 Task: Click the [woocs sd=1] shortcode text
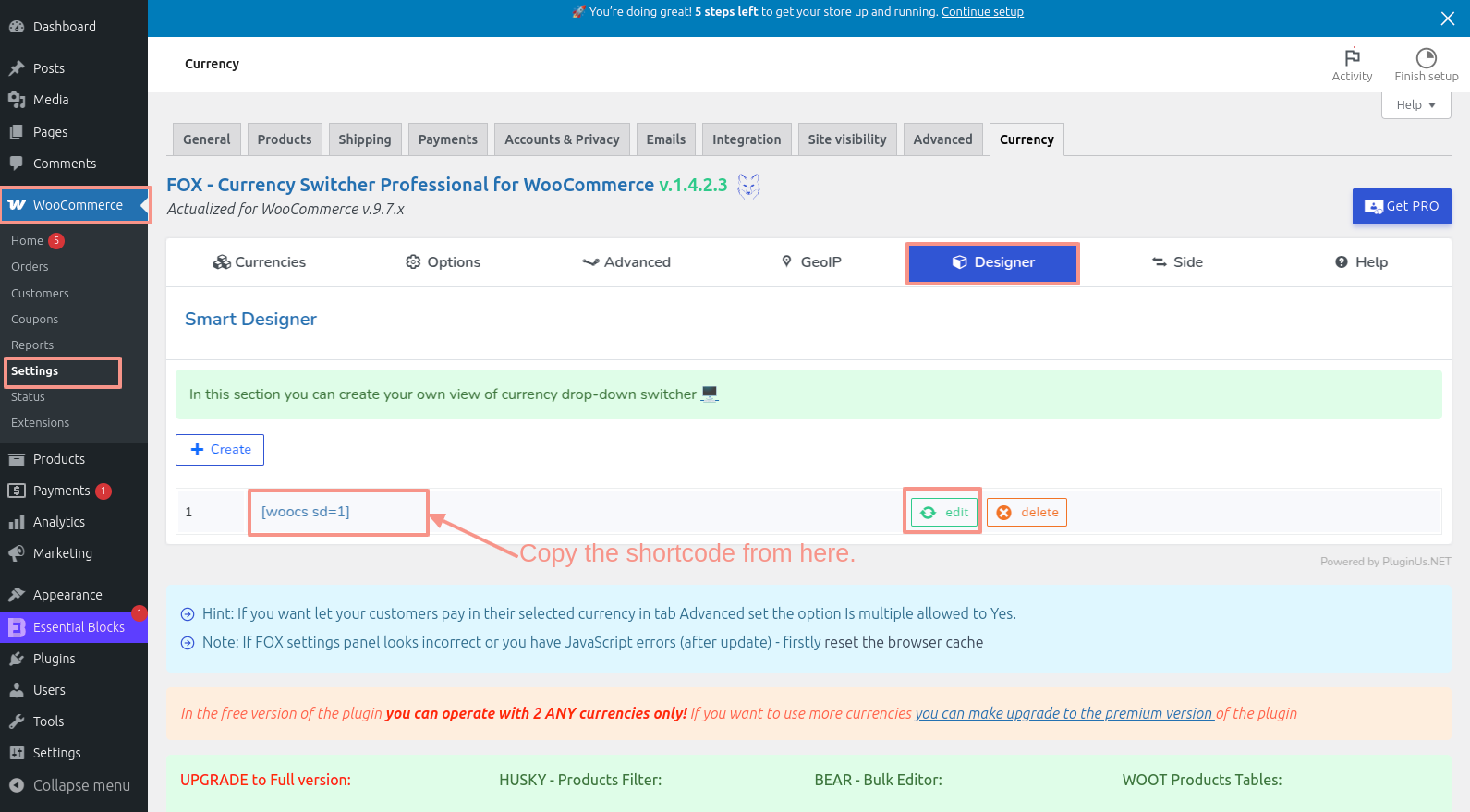[x=305, y=512]
